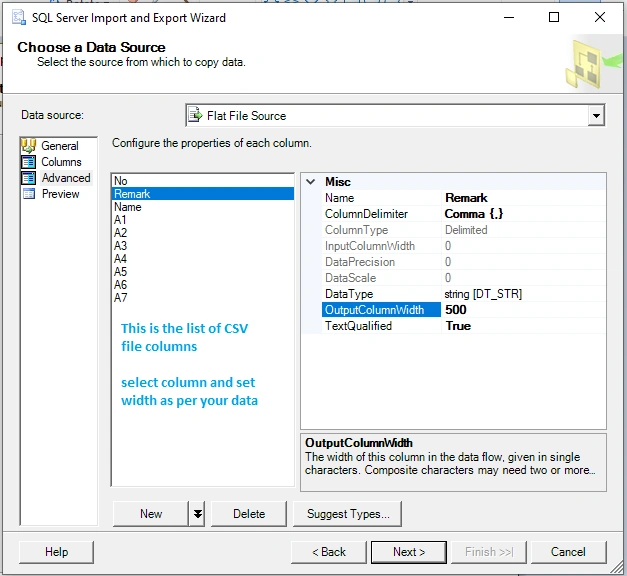Viewport: 627px width, 576px height.
Task: Collapse the Misc property group
Action: click(x=310, y=182)
